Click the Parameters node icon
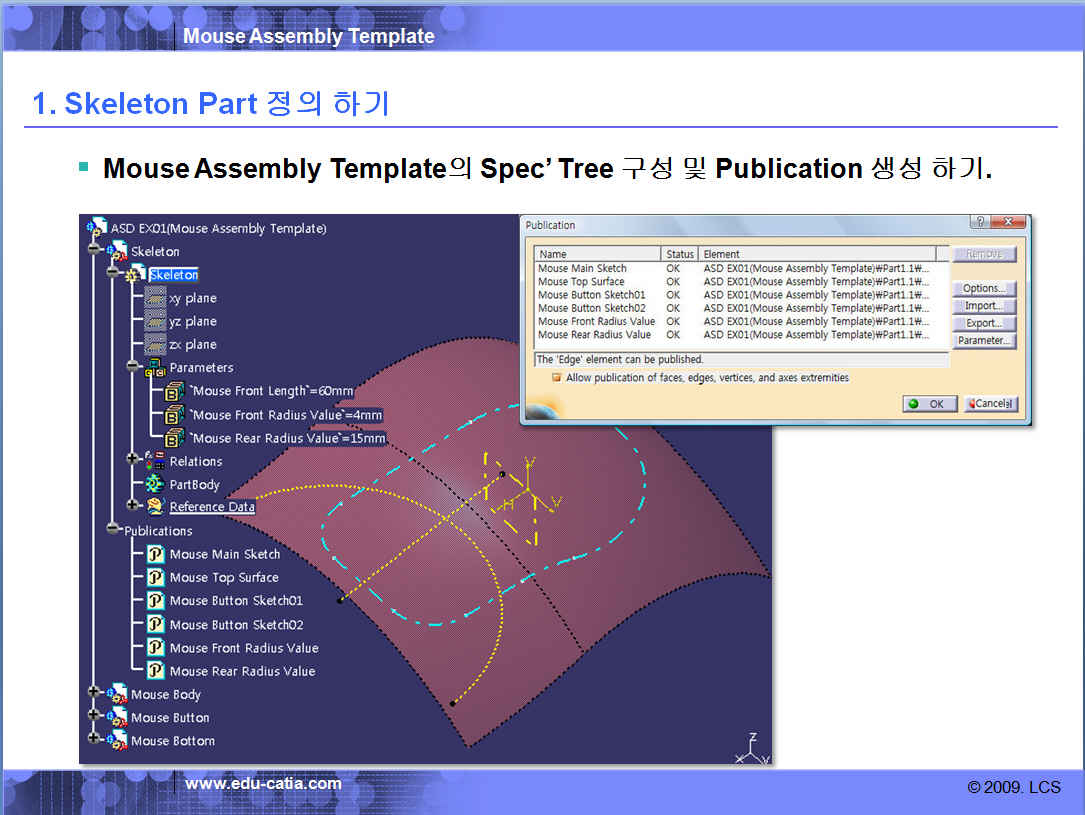 coord(155,367)
